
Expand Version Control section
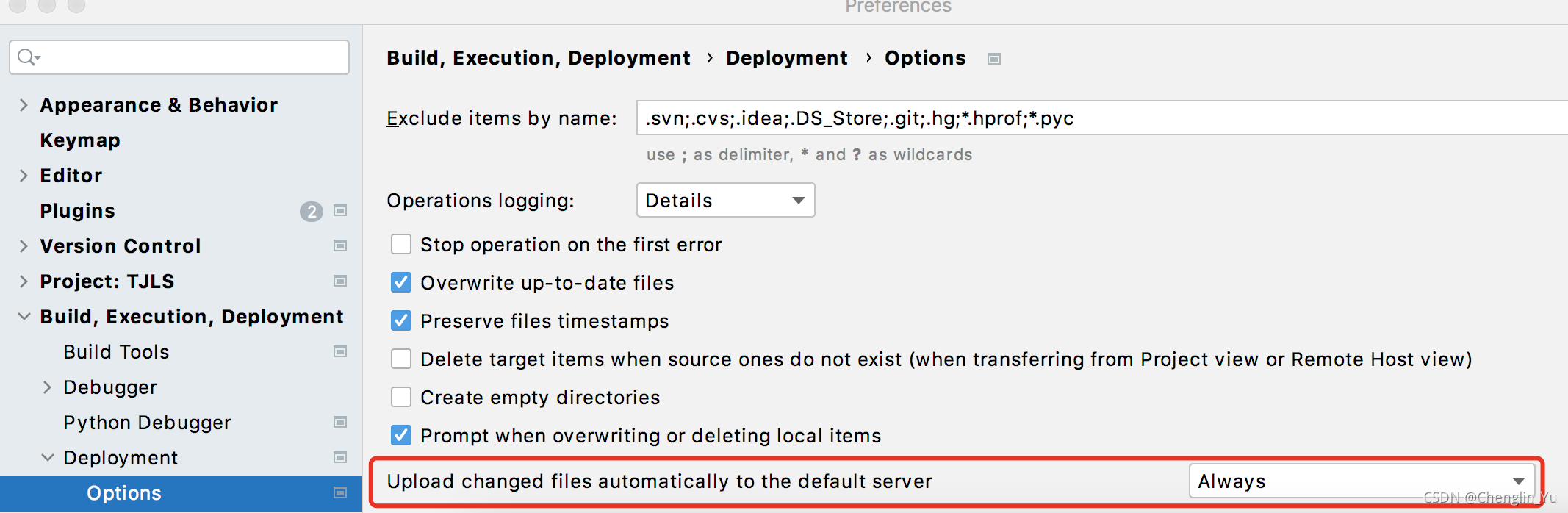click(x=24, y=246)
